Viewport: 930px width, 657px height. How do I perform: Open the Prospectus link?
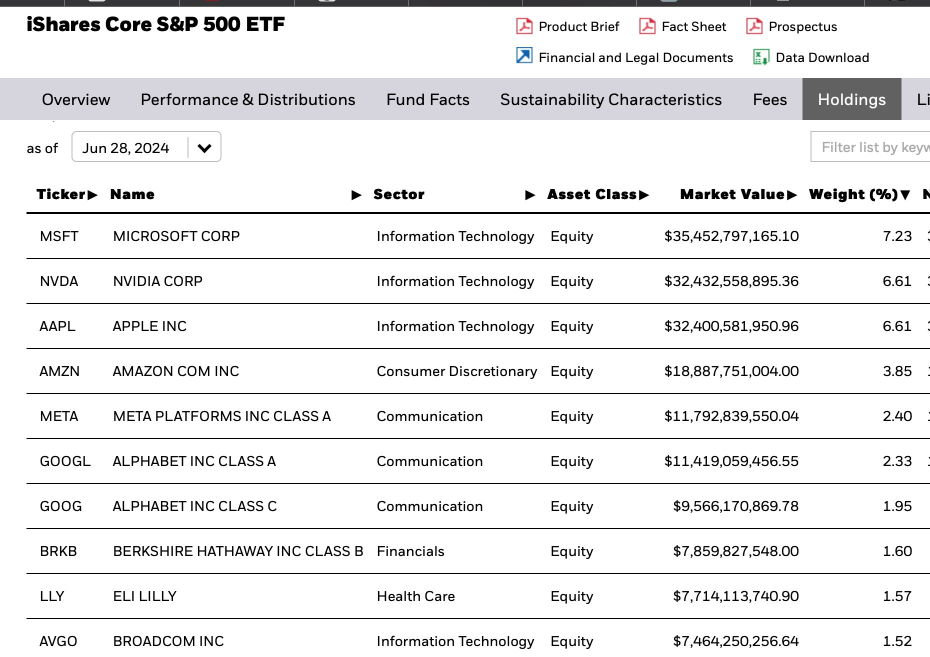803,27
